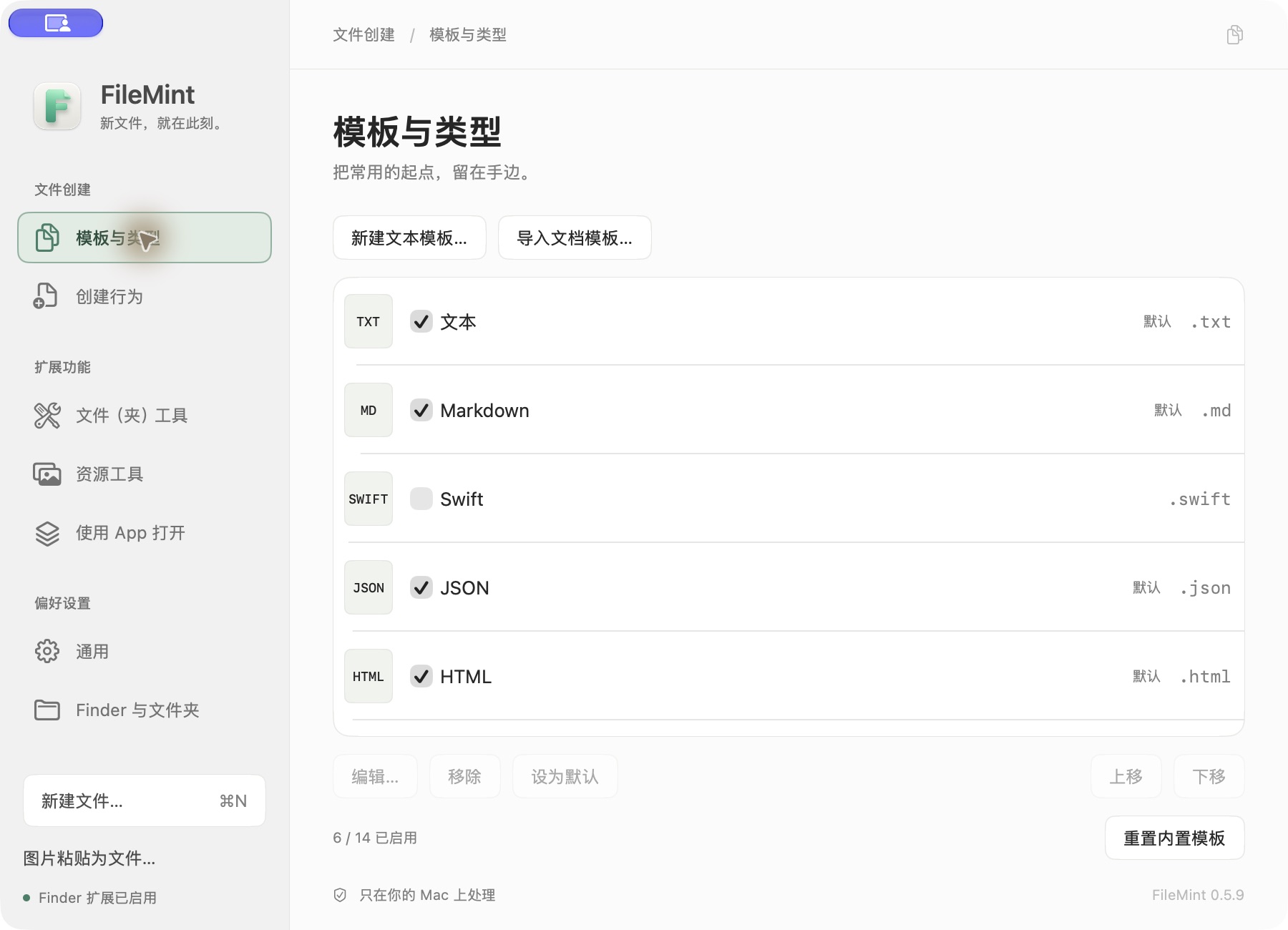Go to 资源工具 sidebar item
1288x930 pixels.
pyautogui.click(x=145, y=474)
